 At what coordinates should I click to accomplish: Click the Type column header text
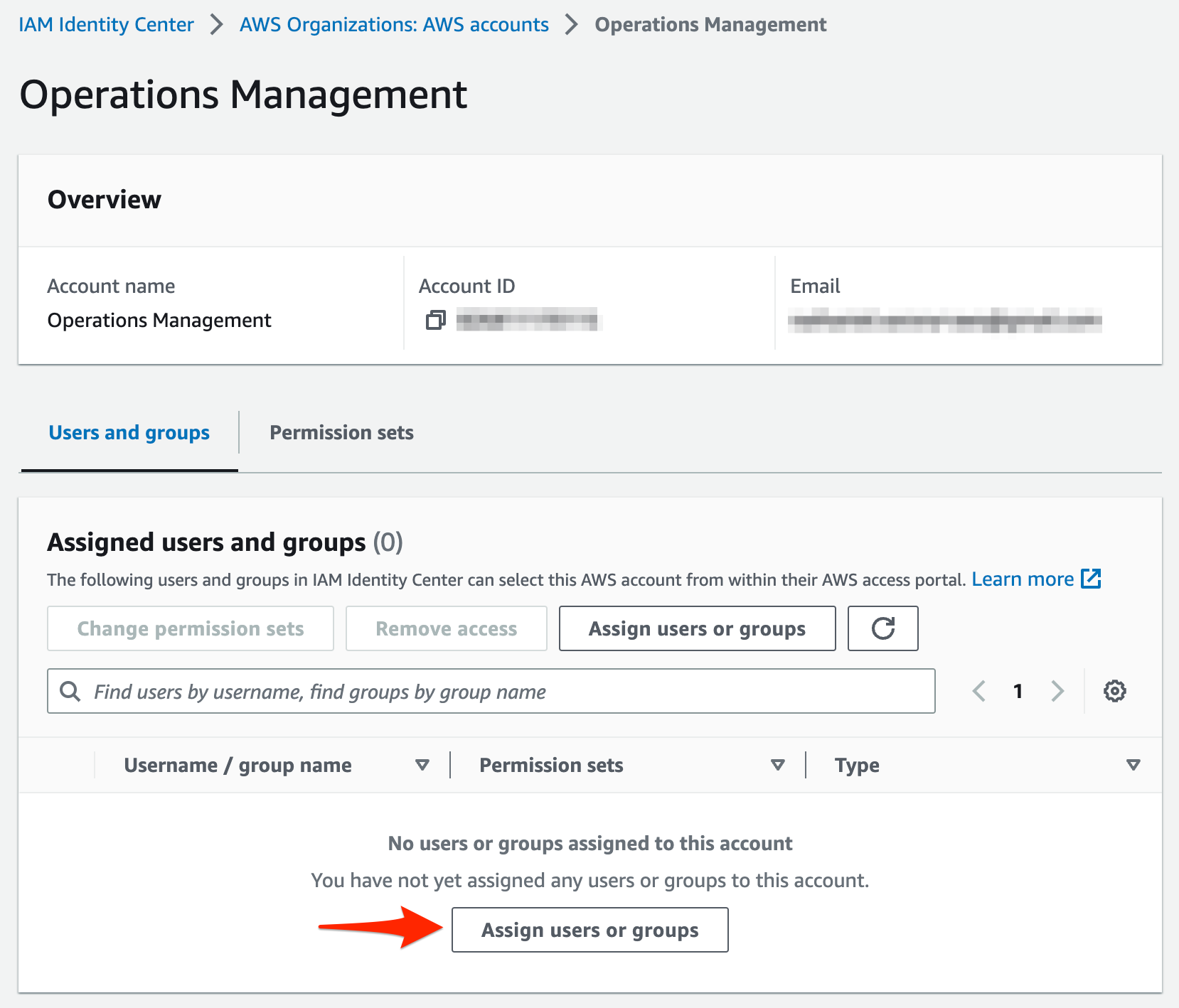coord(857,765)
